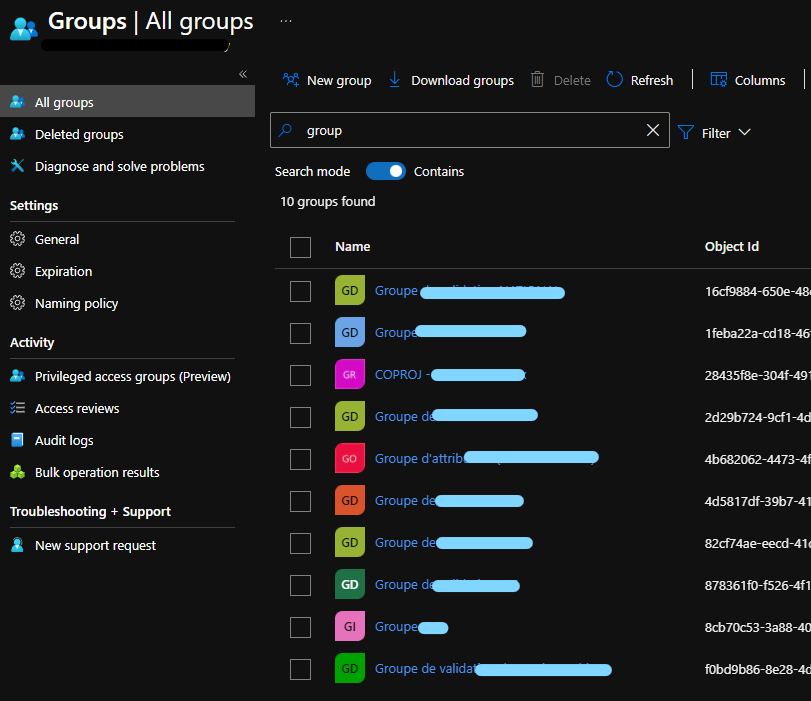Open Naming policy settings
The width and height of the screenshot is (811, 701).
(76, 304)
